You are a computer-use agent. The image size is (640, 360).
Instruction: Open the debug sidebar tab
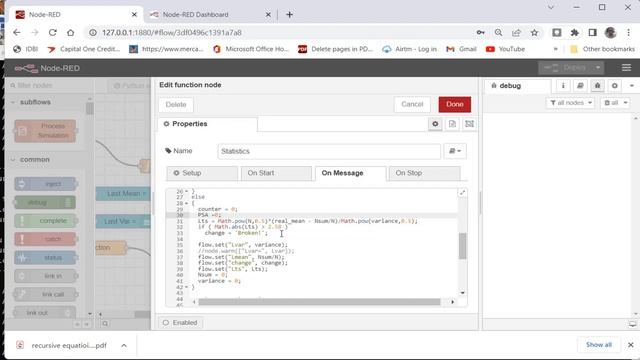click(x=517, y=86)
